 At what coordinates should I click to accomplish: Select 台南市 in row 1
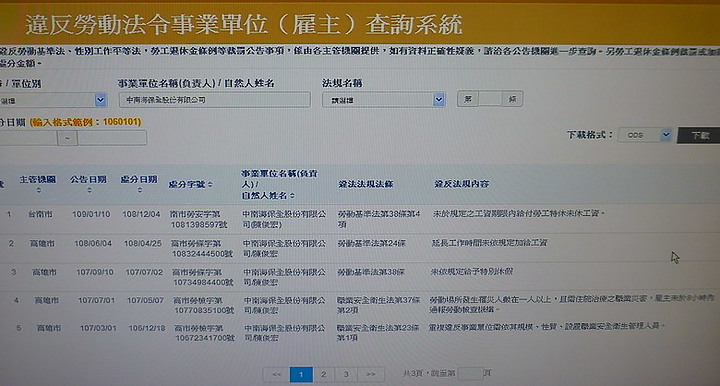(40, 214)
